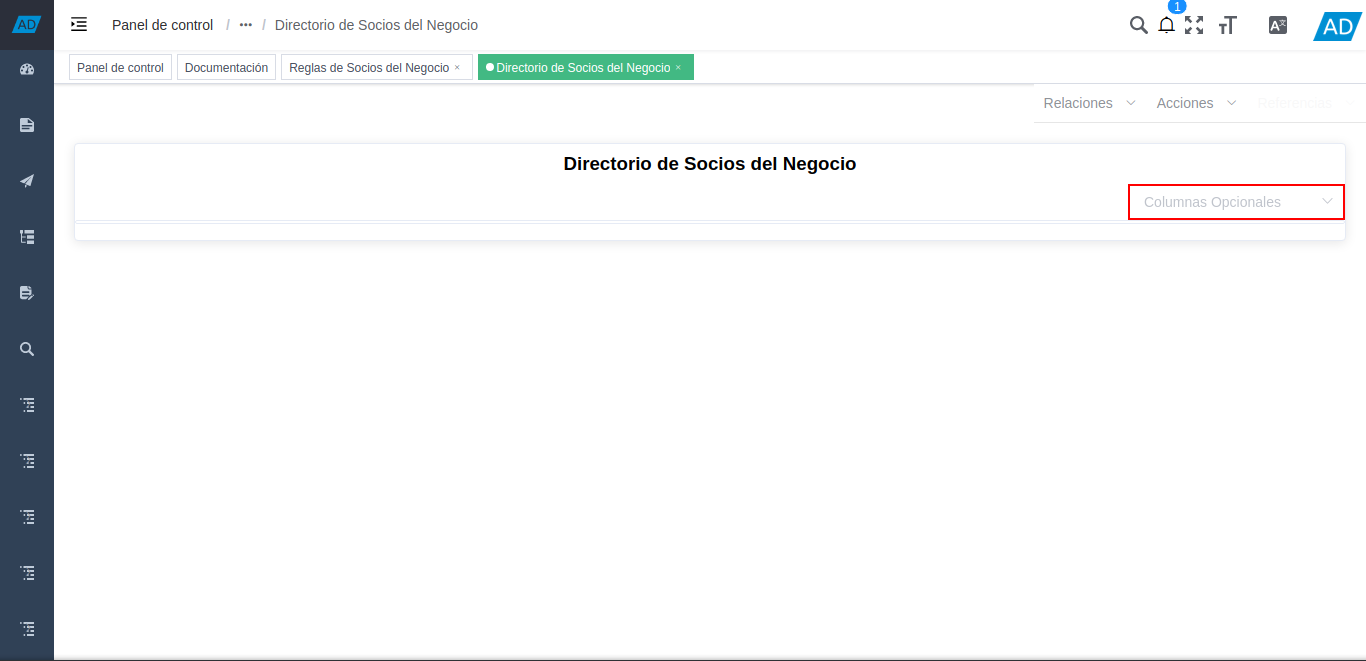Click the paper plane workflow icon
Image resolution: width=1366 pixels, height=661 pixels.
click(27, 180)
